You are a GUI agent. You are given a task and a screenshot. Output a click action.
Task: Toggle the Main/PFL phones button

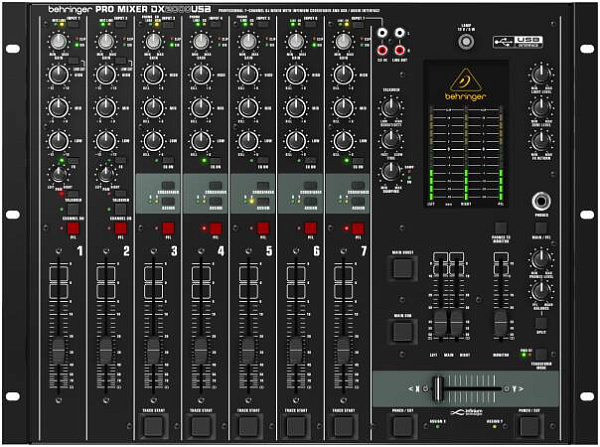tap(541, 228)
